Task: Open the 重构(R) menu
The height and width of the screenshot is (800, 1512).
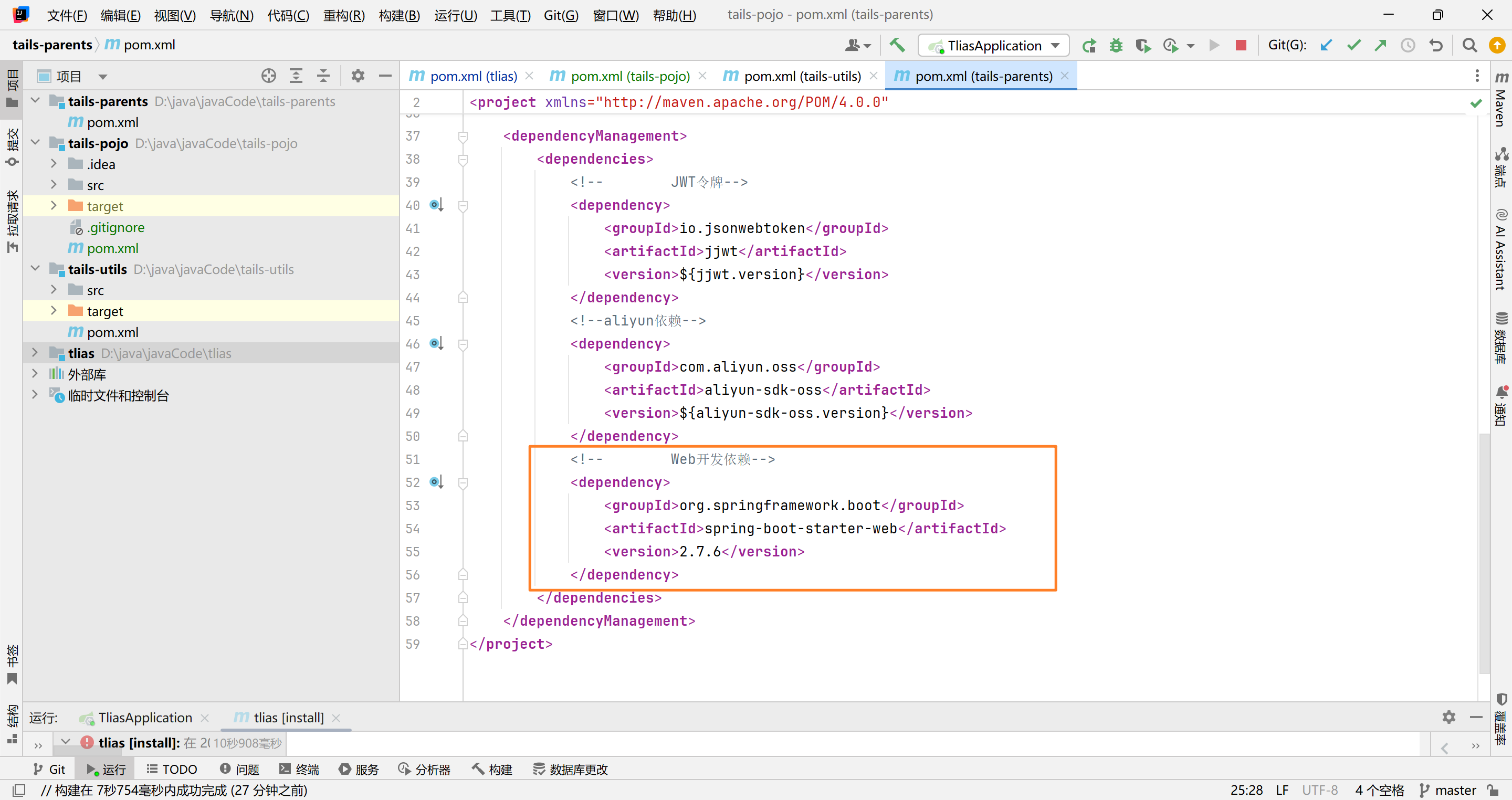Action: click(x=343, y=15)
